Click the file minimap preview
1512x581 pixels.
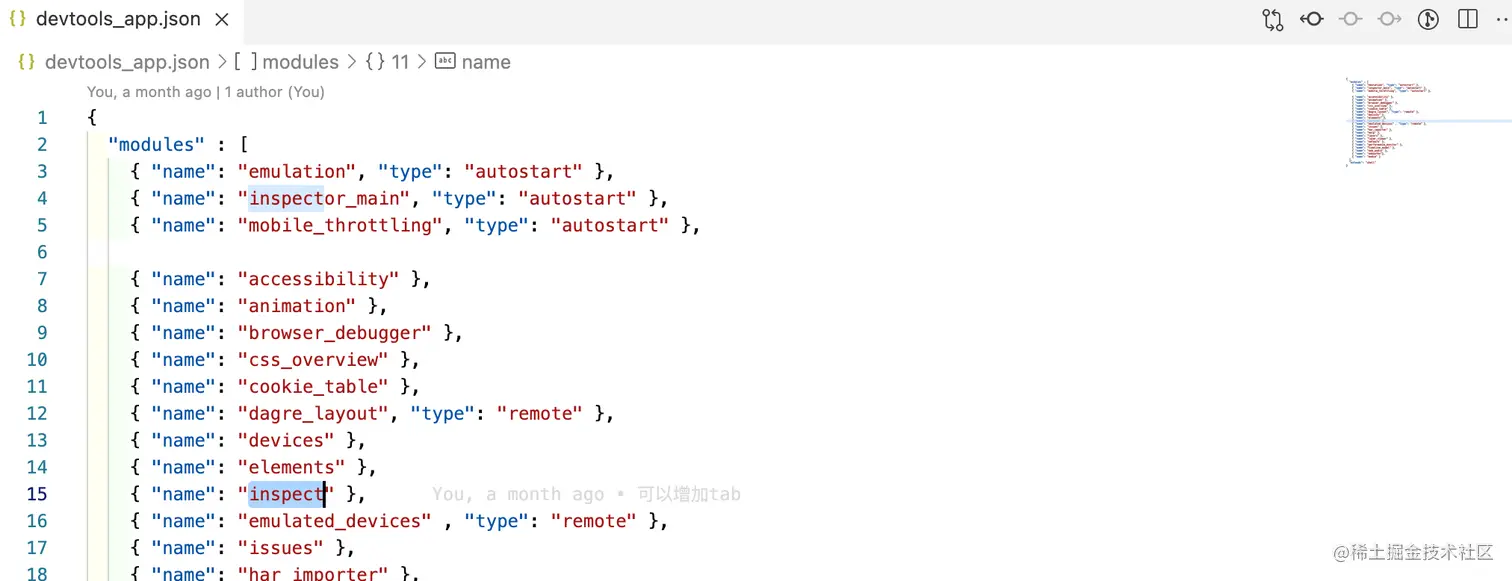[x=1389, y=121]
